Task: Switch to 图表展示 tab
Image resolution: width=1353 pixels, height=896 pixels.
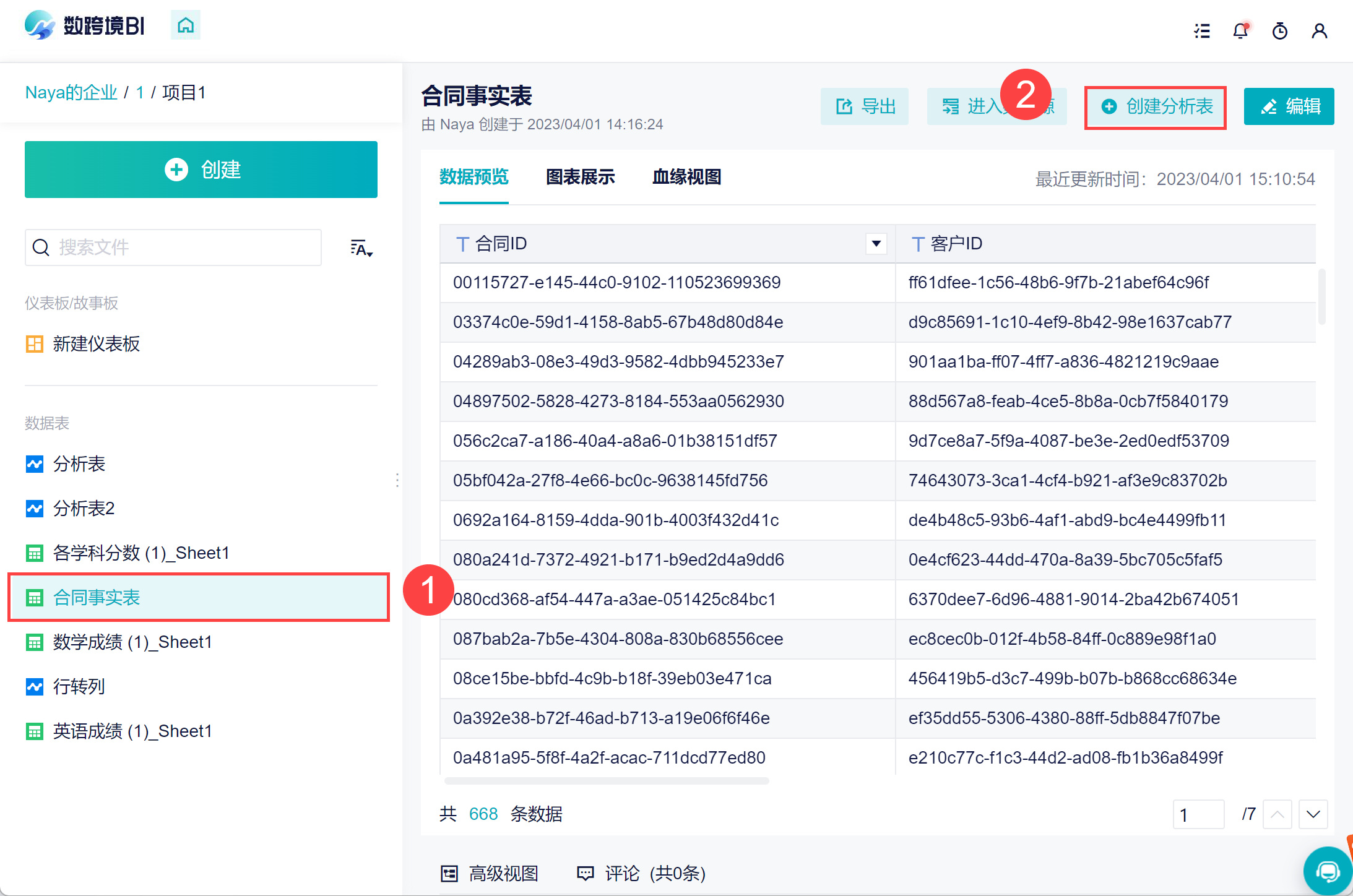Action: pos(580,177)
